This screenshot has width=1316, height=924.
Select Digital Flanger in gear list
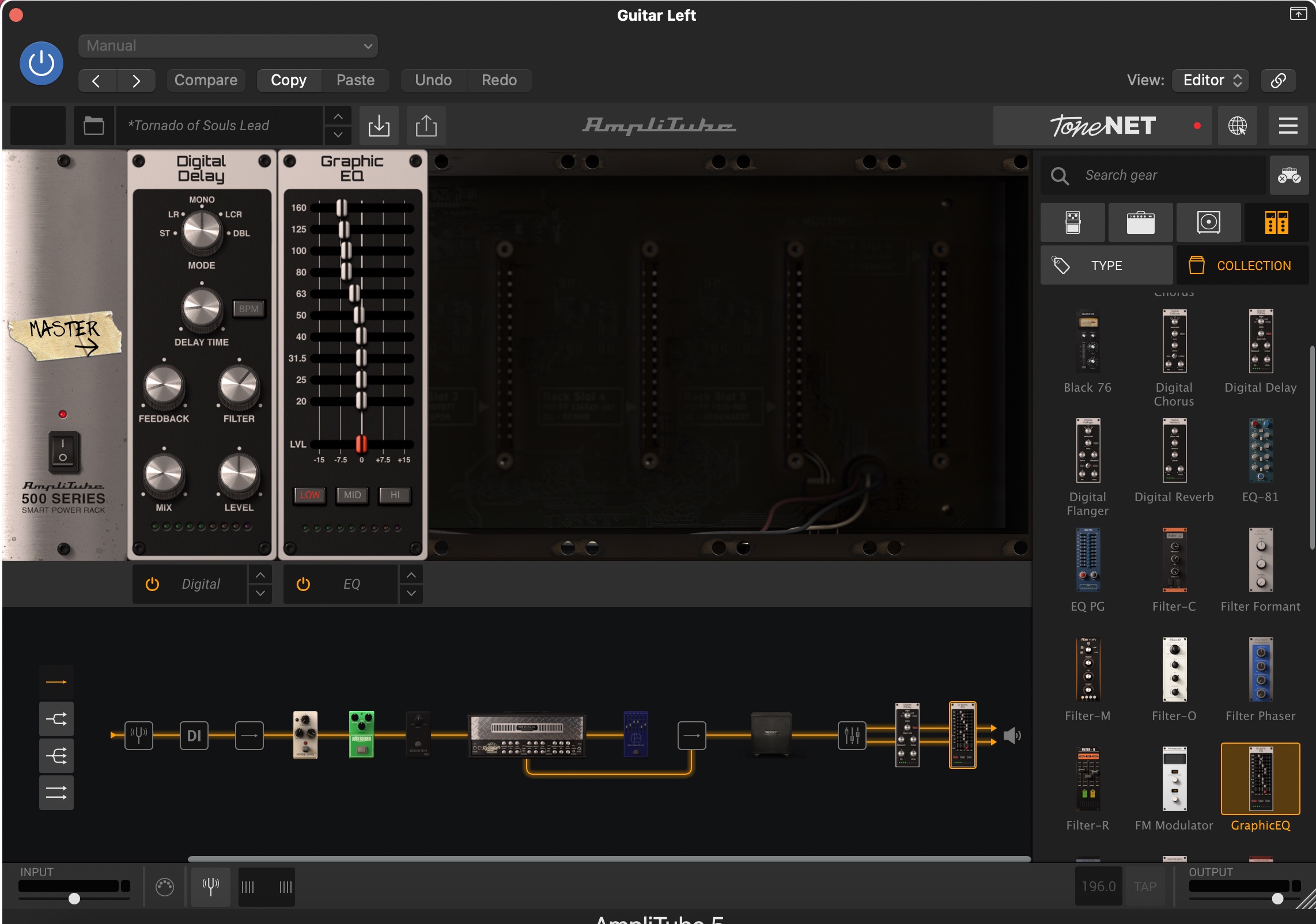click(1088, 467)
